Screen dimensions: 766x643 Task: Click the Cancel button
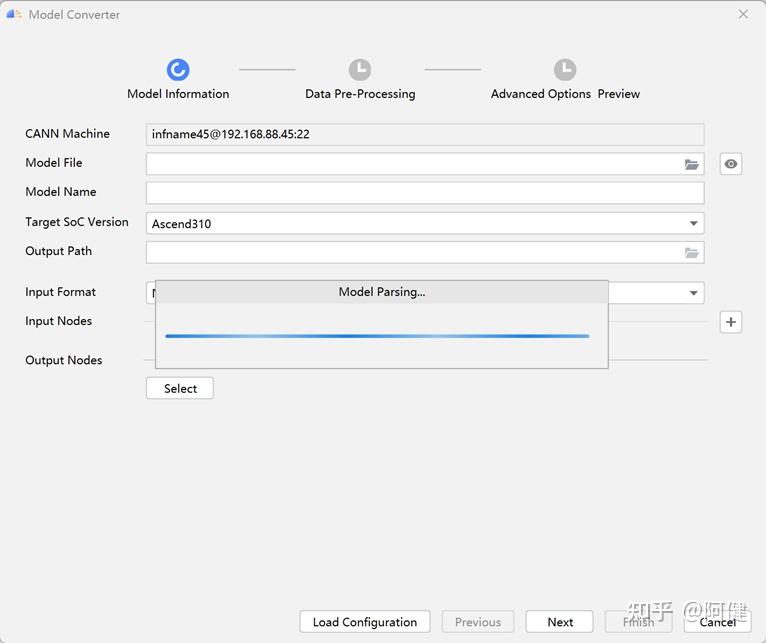pos(717,622)
